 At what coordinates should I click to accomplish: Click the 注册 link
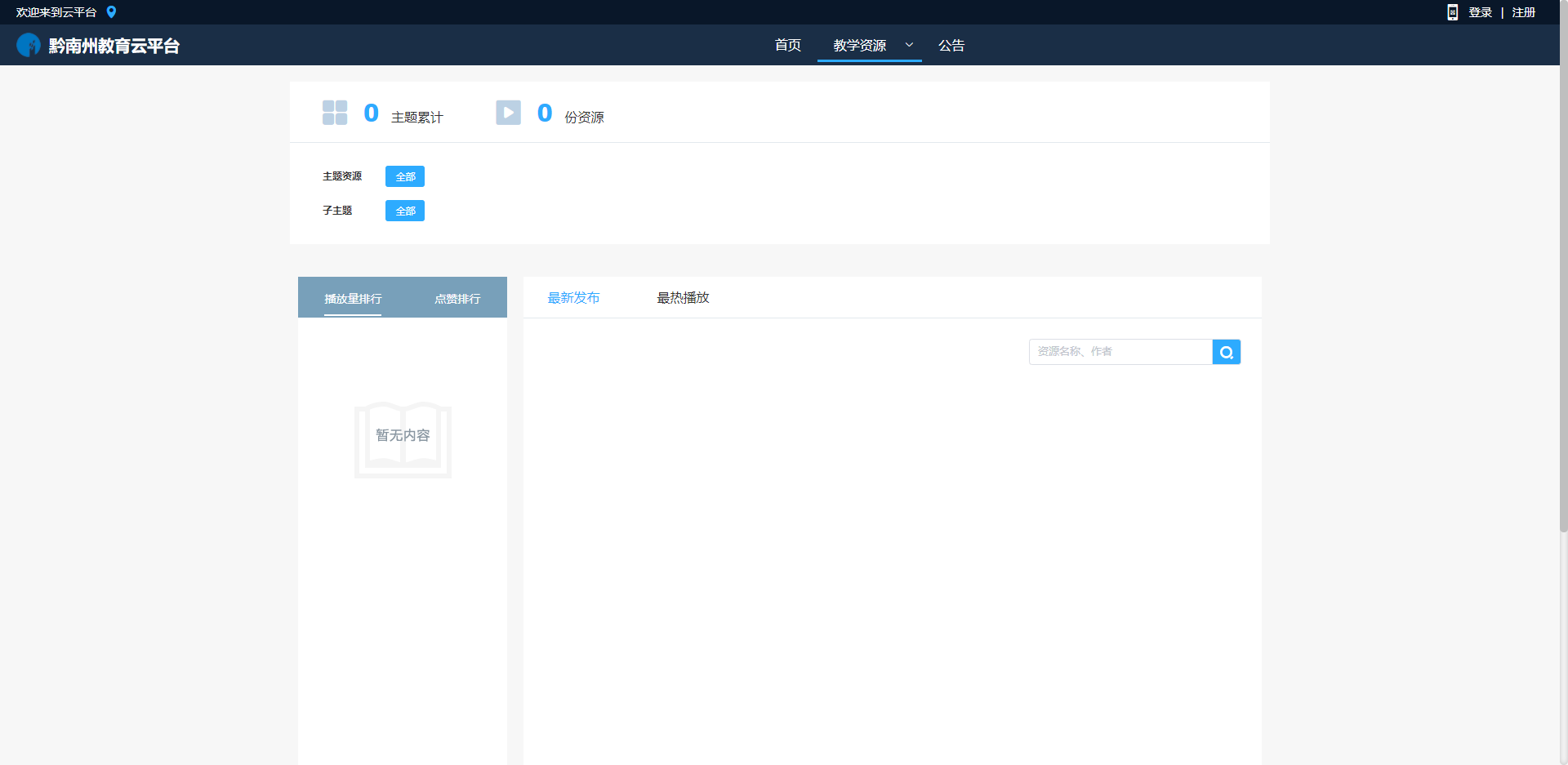click(1524, 12)
